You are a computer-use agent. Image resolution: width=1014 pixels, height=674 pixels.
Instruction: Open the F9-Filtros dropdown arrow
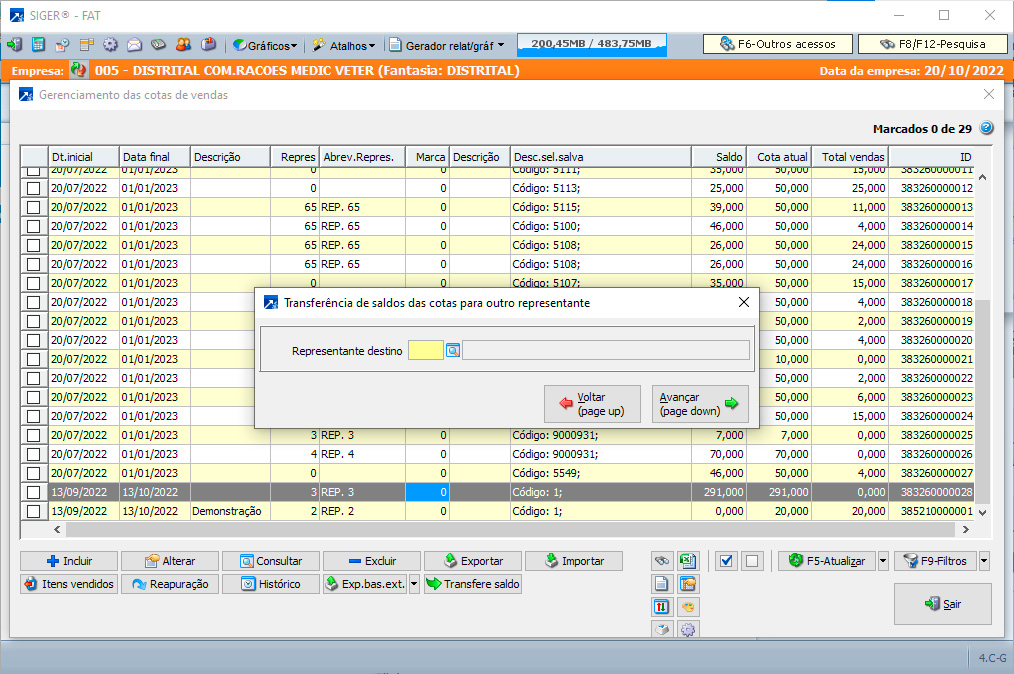click(984, 561)
